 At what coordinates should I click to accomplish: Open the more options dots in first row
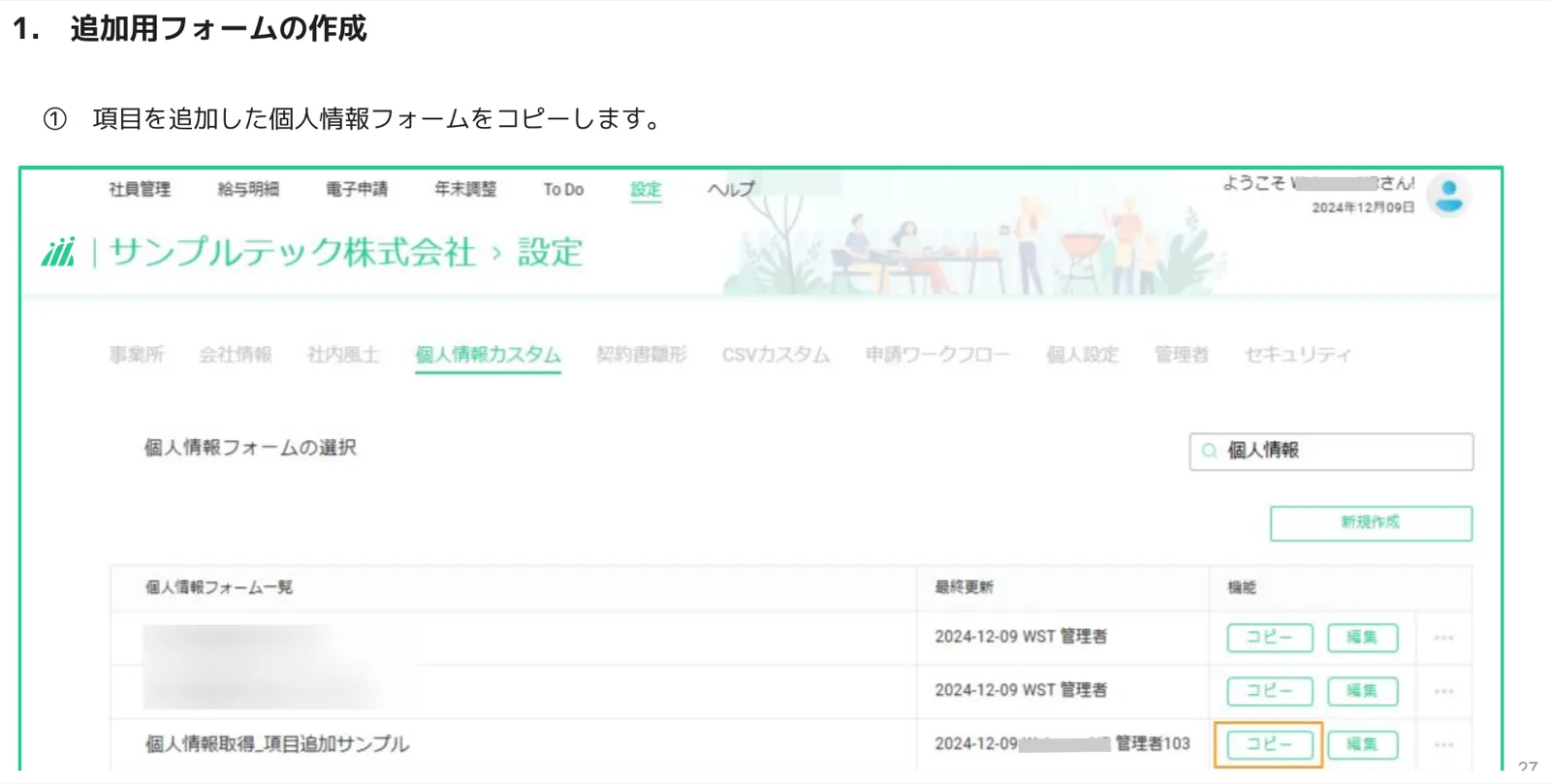tap(1443, 638)
